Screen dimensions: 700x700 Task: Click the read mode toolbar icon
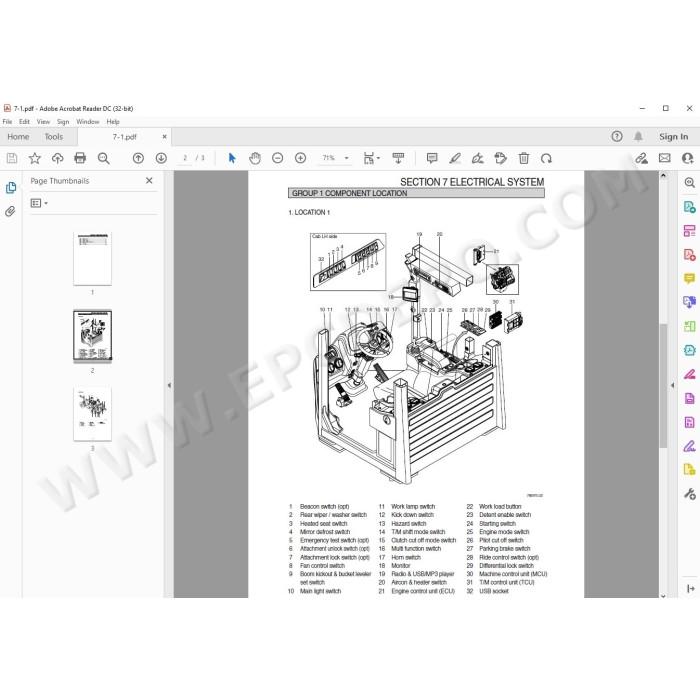coord(398,158)
